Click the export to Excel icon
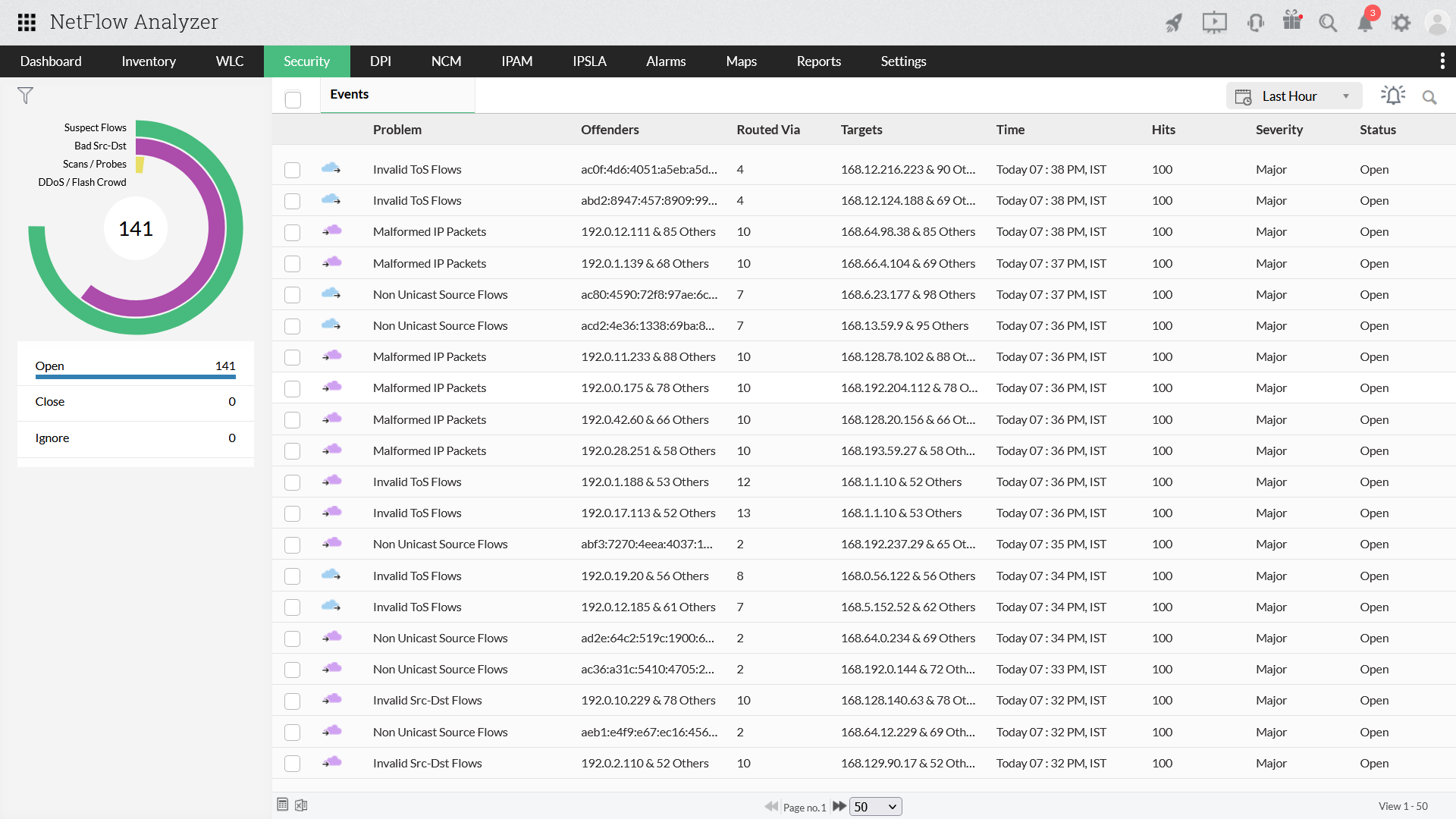 tap(301, 805)
